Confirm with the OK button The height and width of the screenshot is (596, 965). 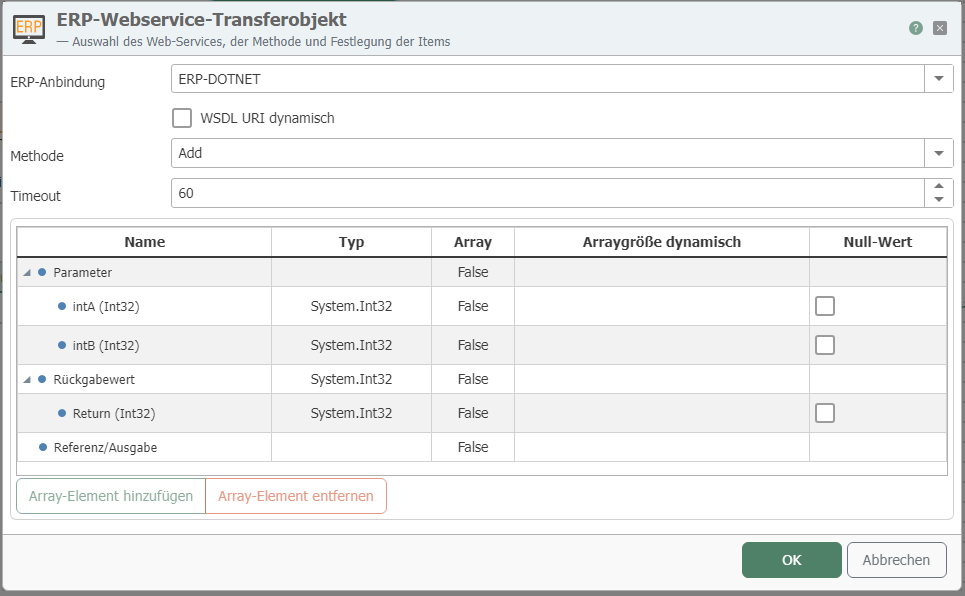(791, 560)
